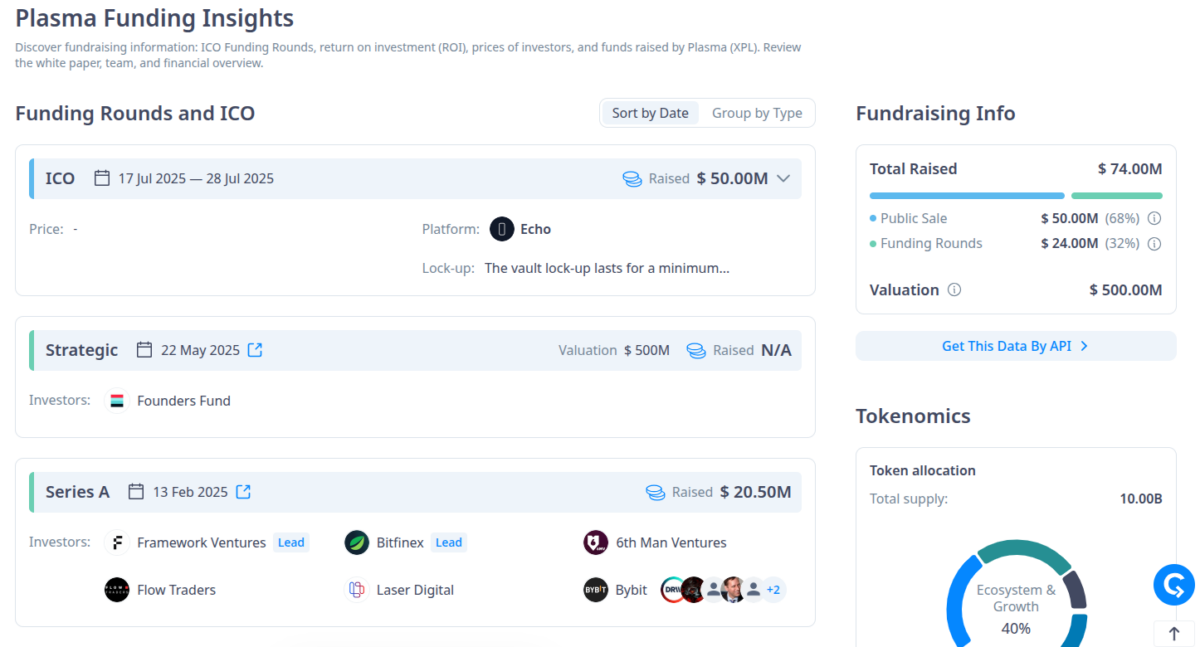The height and width of the screenshot is (647, 1200).
Task: Click the Funding Rounds $24.00M amount
Action: pyautogui.click(x=1069, y=244)
